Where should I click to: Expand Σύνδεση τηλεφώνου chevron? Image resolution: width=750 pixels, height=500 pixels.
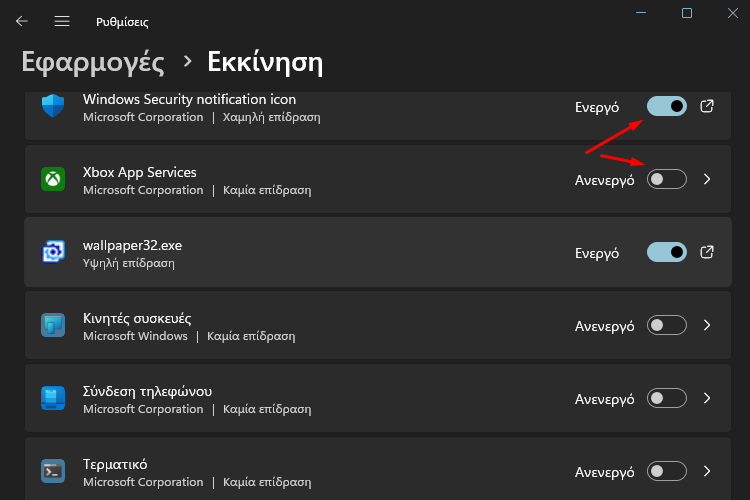pos(707,398)
